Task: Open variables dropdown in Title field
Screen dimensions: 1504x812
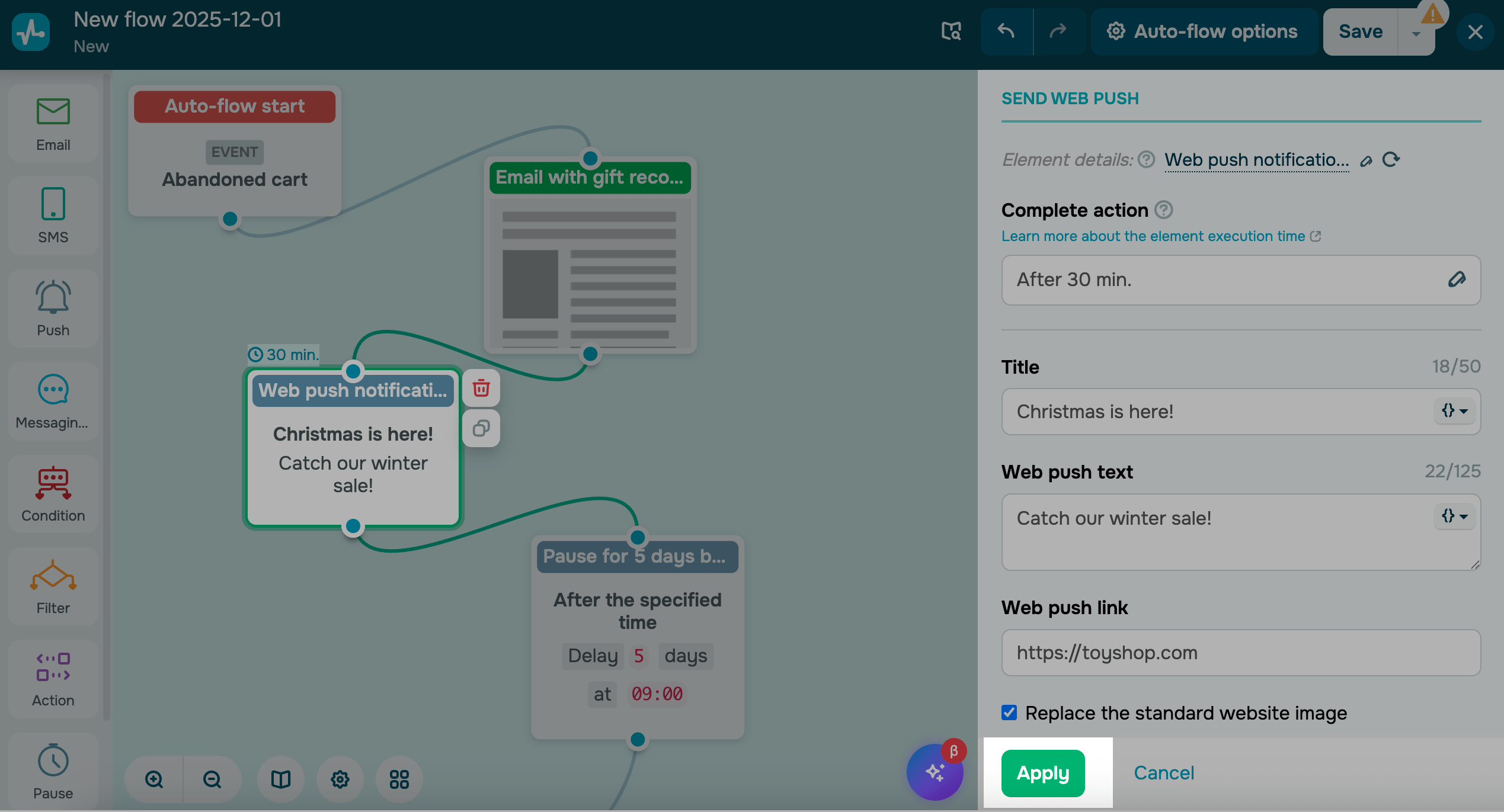Action: 1455,411
